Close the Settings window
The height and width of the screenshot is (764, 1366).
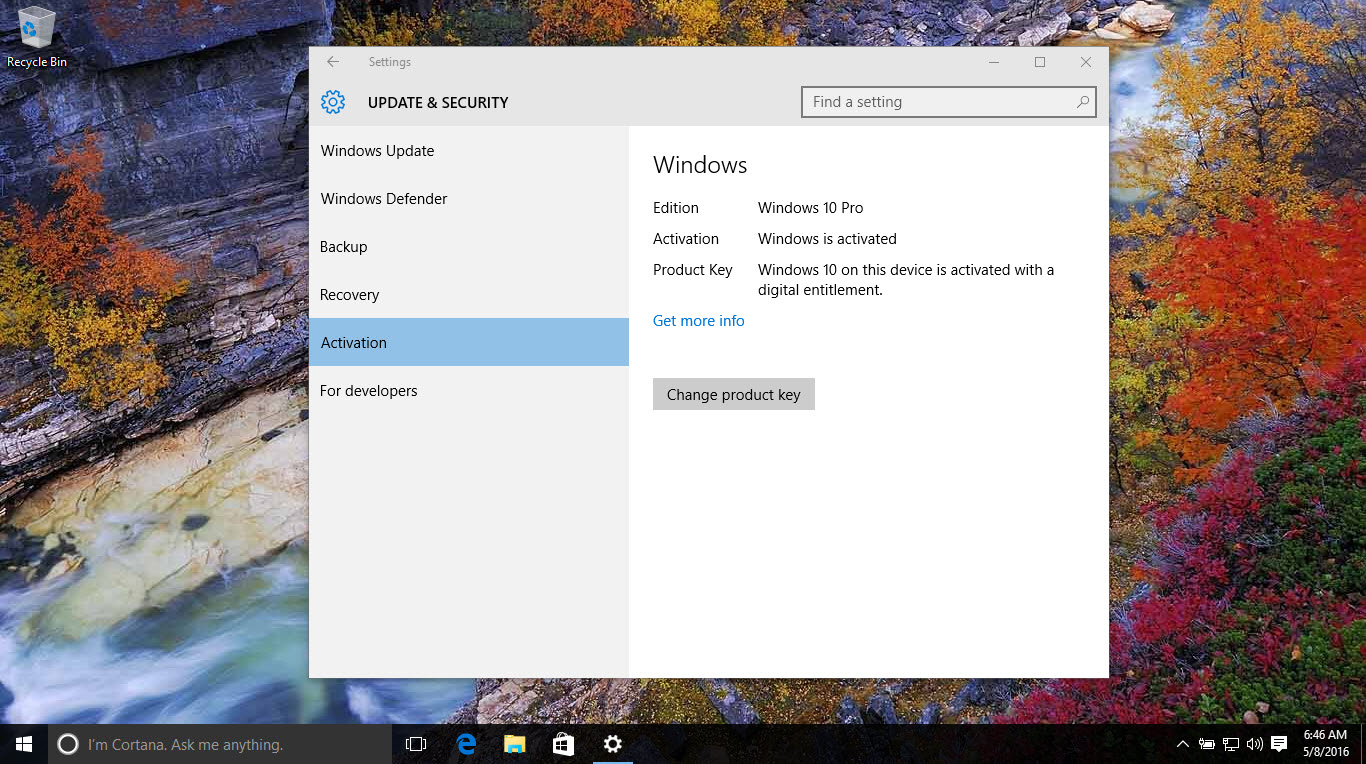pyautogui.click(x=1086, y=62)
